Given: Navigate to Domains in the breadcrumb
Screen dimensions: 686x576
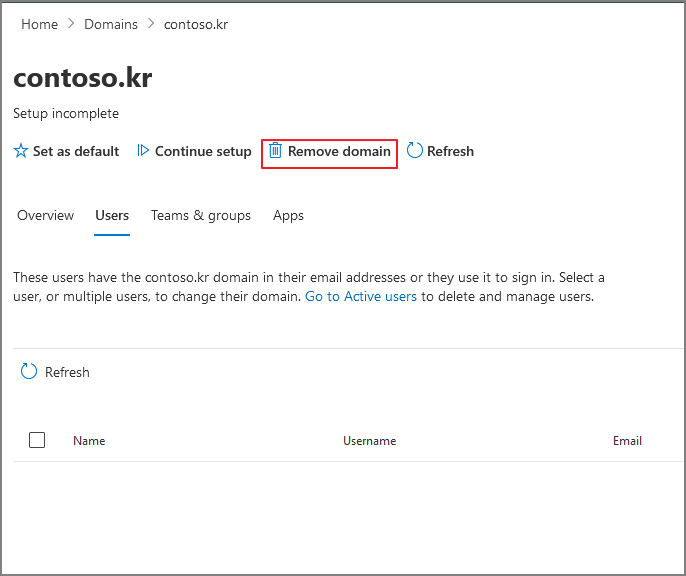Looking at the screenshot, I should click(111, 24).
